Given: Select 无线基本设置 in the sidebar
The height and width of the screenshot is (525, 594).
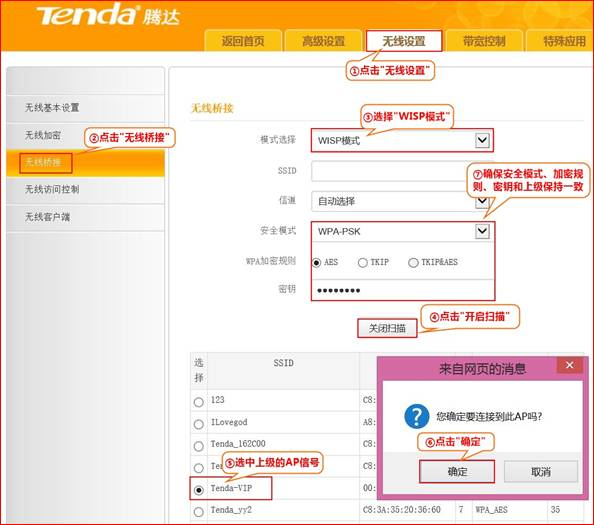Looking at the screenshot, I should click(85, 108).
